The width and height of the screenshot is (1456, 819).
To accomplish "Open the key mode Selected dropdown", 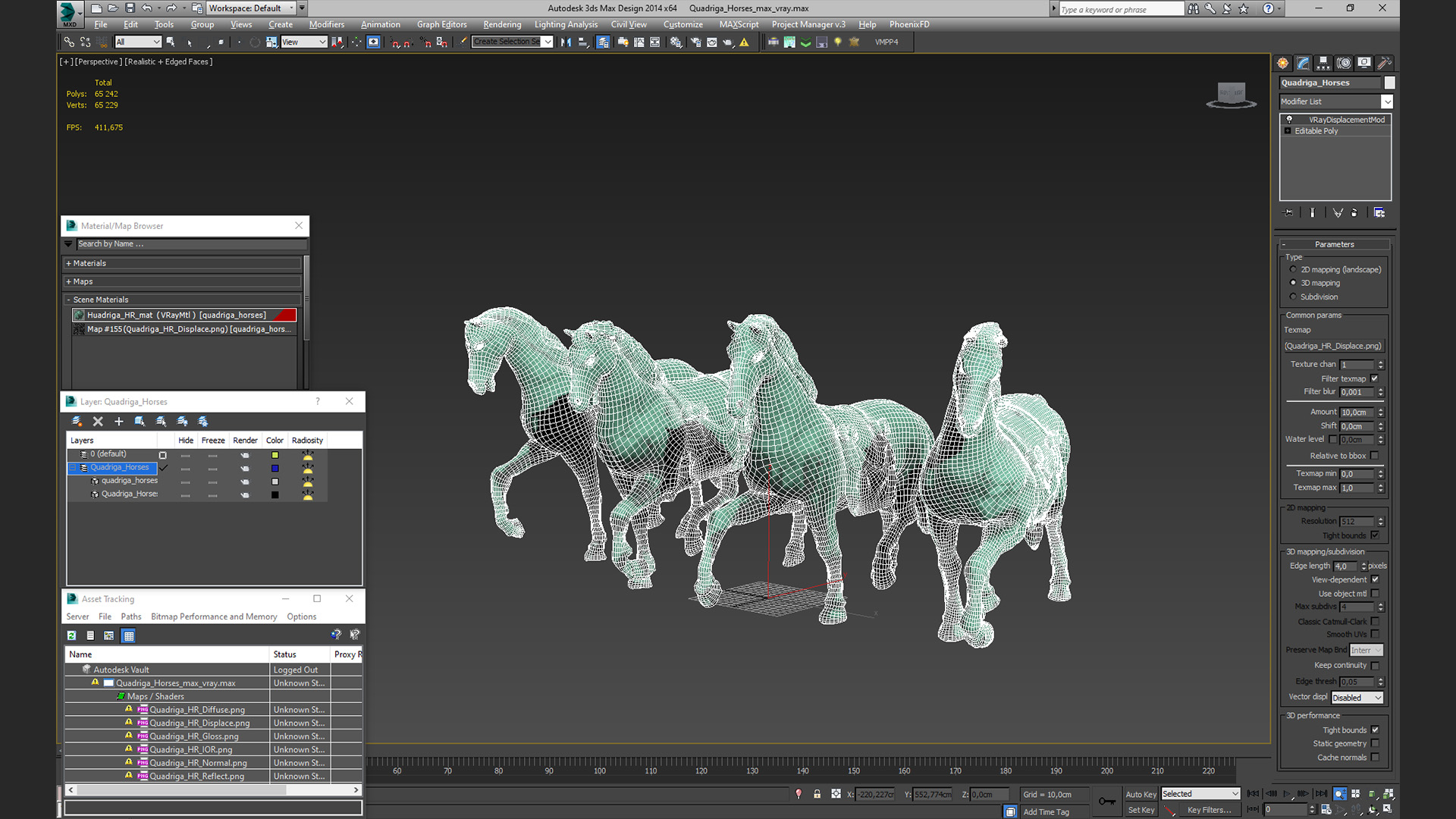I will 1200,794.
